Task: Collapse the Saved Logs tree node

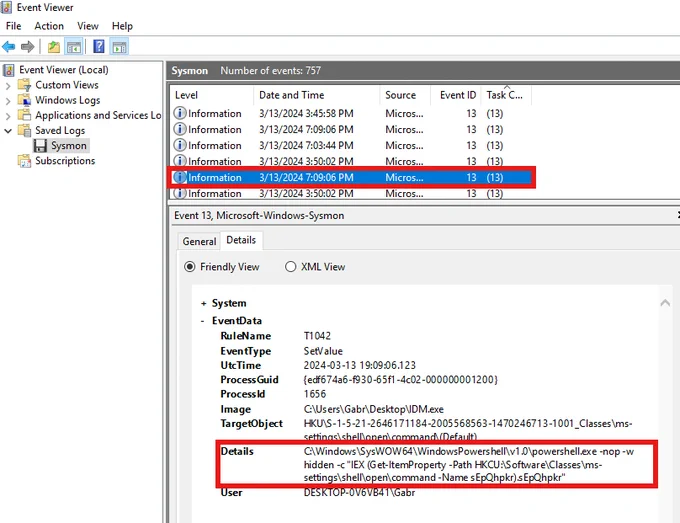Action: (8, 131)
